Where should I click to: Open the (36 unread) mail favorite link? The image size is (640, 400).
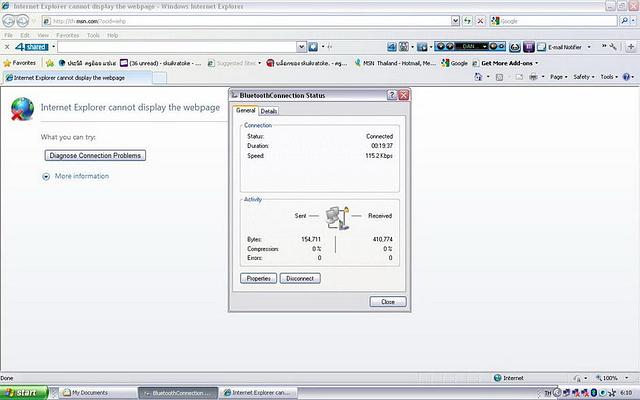coord(161,63)
